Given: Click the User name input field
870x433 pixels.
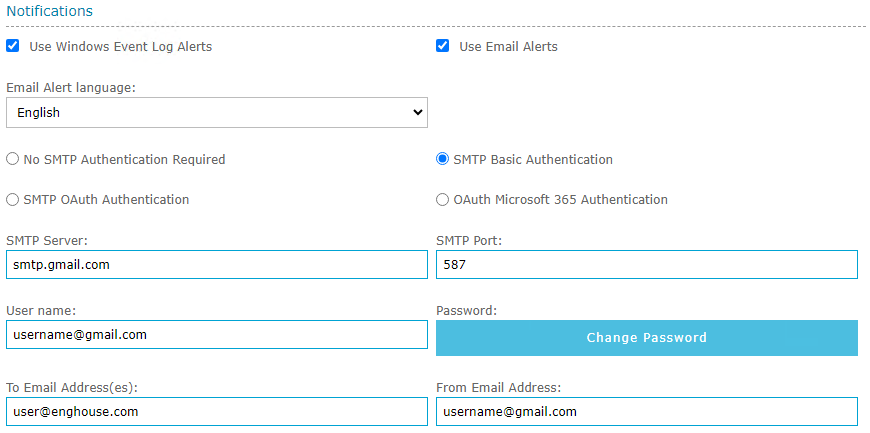Looking at the screenshot, I should tap(217, 335).
